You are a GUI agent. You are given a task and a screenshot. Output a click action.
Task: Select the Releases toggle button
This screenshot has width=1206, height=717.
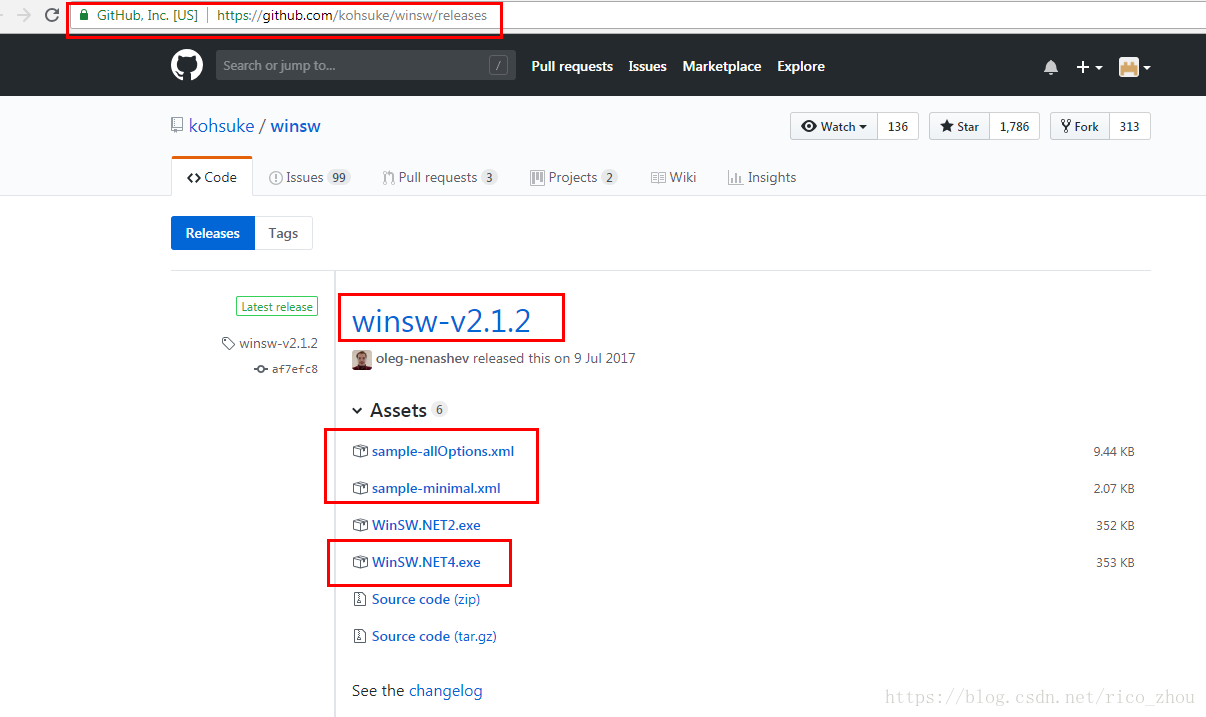pos(212,232)
